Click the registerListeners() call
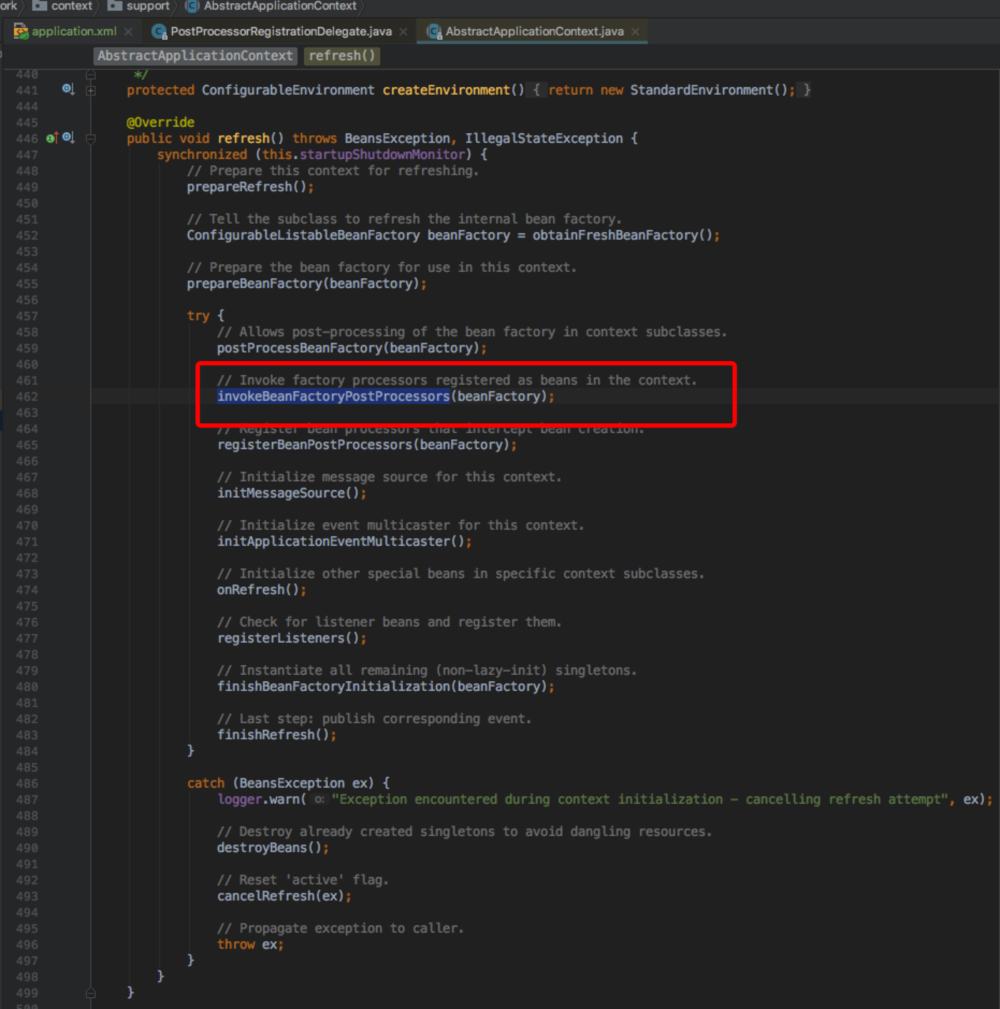This screenshot has height=1009, width=1000. [x=292, y=638]
